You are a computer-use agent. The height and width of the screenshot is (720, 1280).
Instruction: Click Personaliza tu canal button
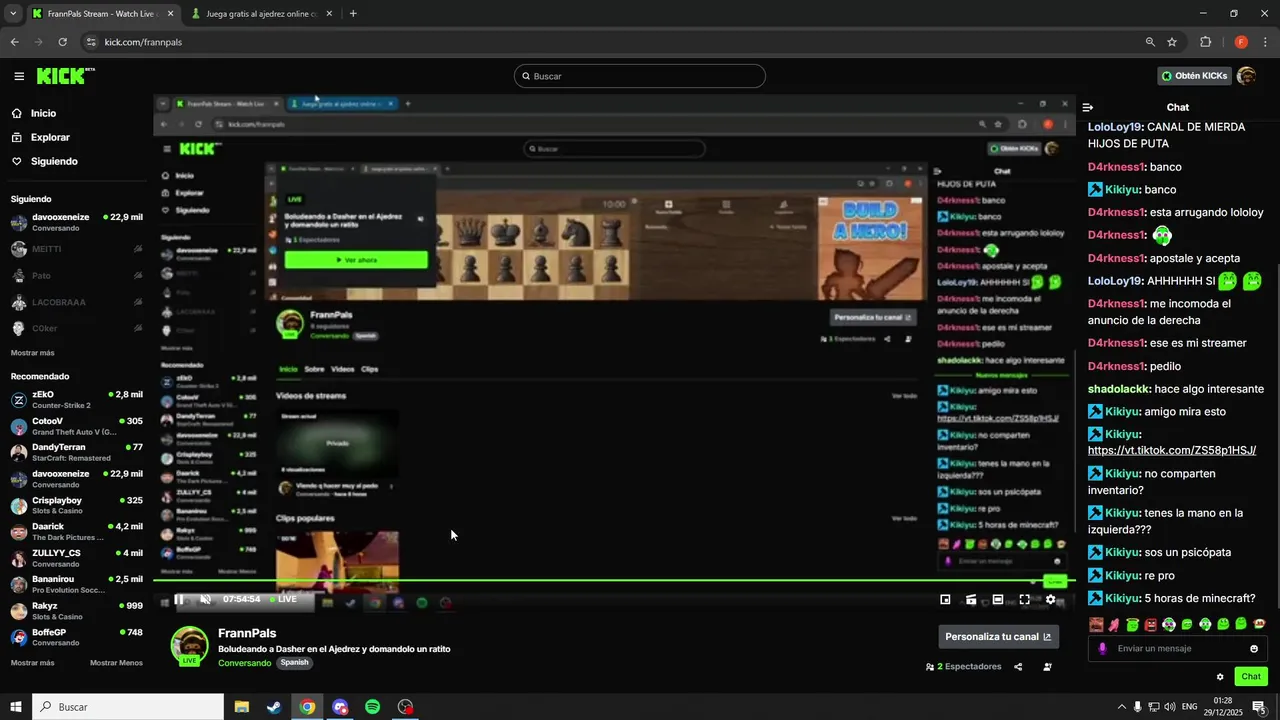[998, 636]
